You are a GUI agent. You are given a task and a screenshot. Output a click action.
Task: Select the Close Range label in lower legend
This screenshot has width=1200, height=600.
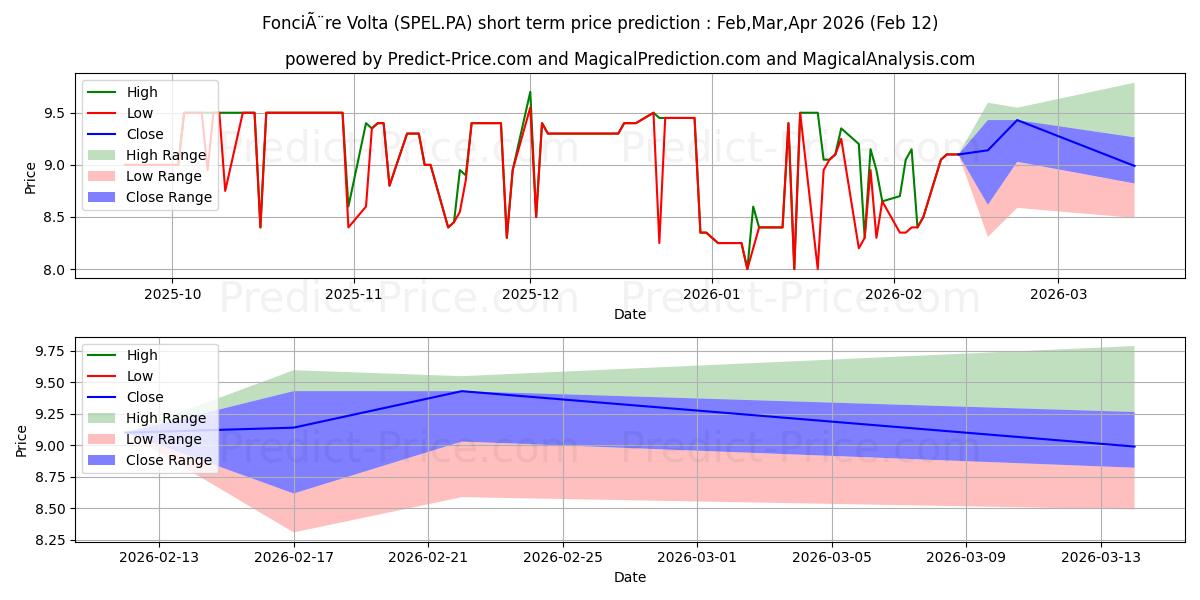click(x=169, y=460)
